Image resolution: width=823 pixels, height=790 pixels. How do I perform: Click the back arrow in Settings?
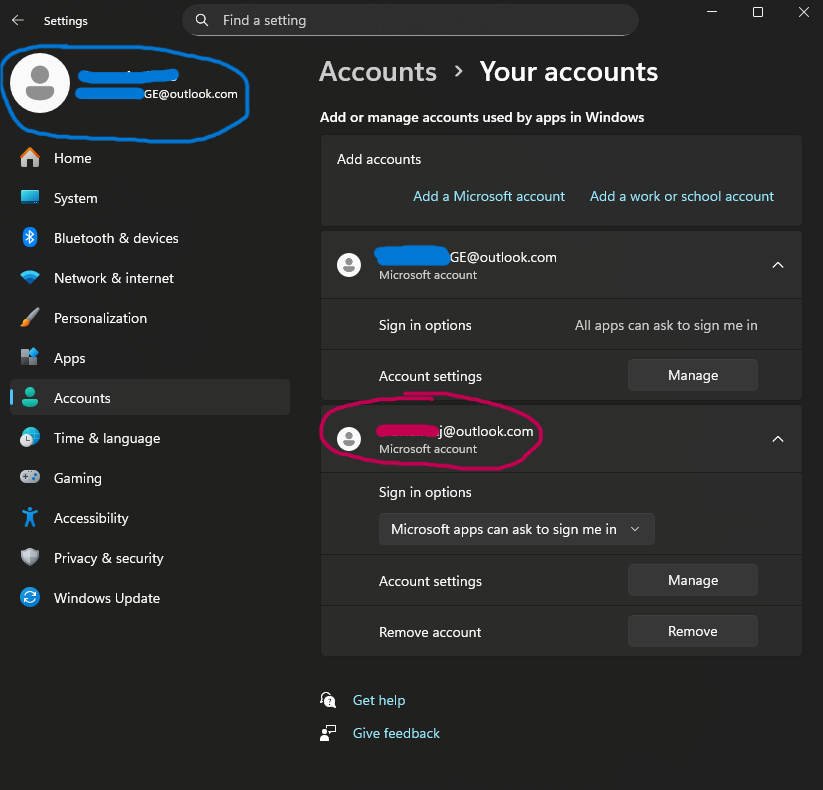pyautogui.click(x=18, y=20)
